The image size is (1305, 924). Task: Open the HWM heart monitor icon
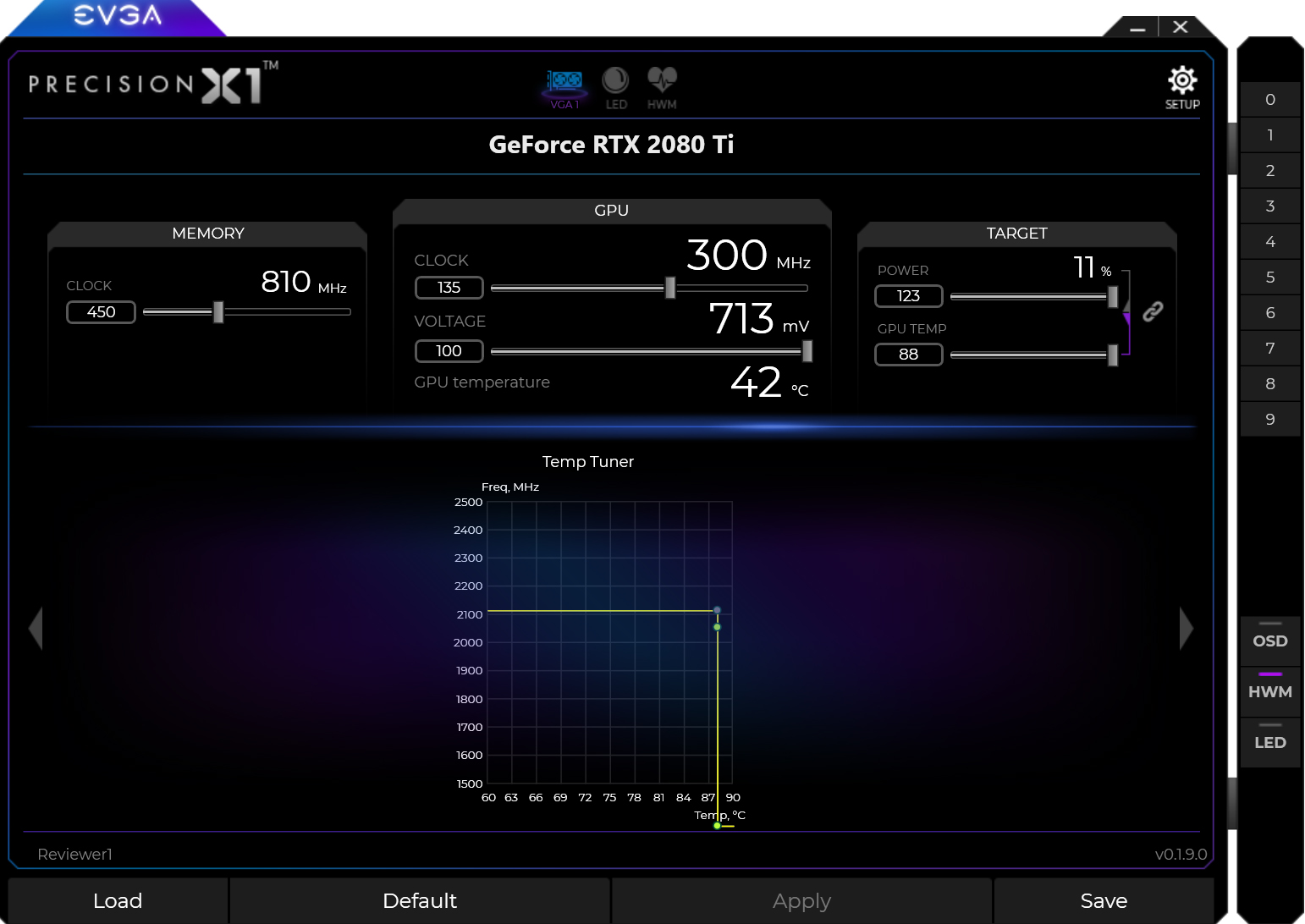tap(662, 86)
